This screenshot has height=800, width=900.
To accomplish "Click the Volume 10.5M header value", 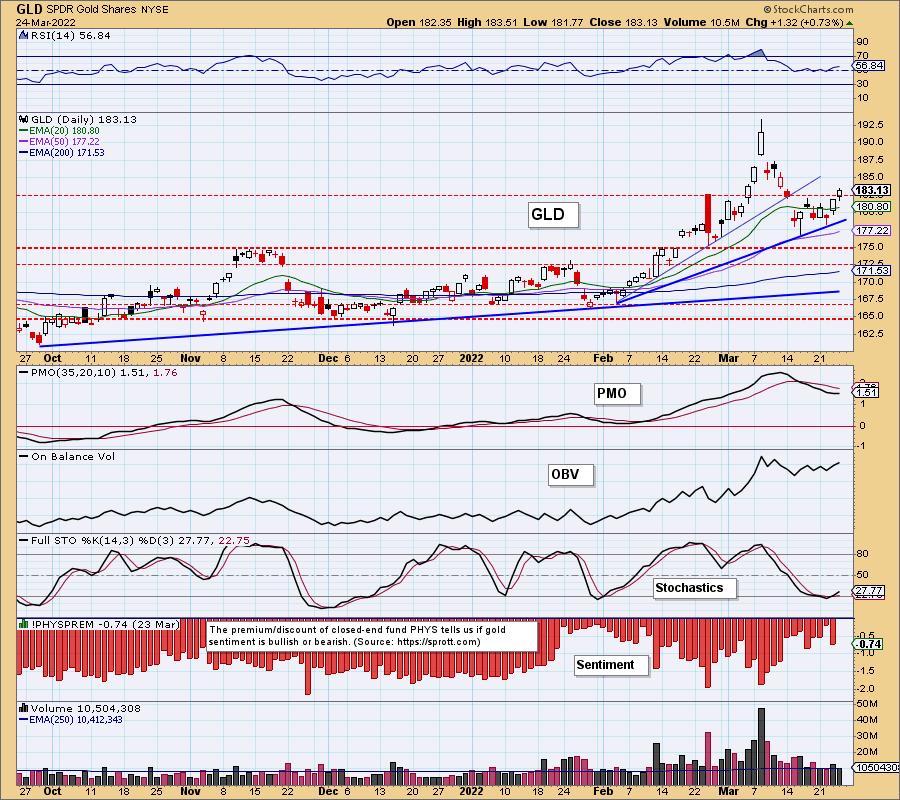I will click(x=702, y=22).
